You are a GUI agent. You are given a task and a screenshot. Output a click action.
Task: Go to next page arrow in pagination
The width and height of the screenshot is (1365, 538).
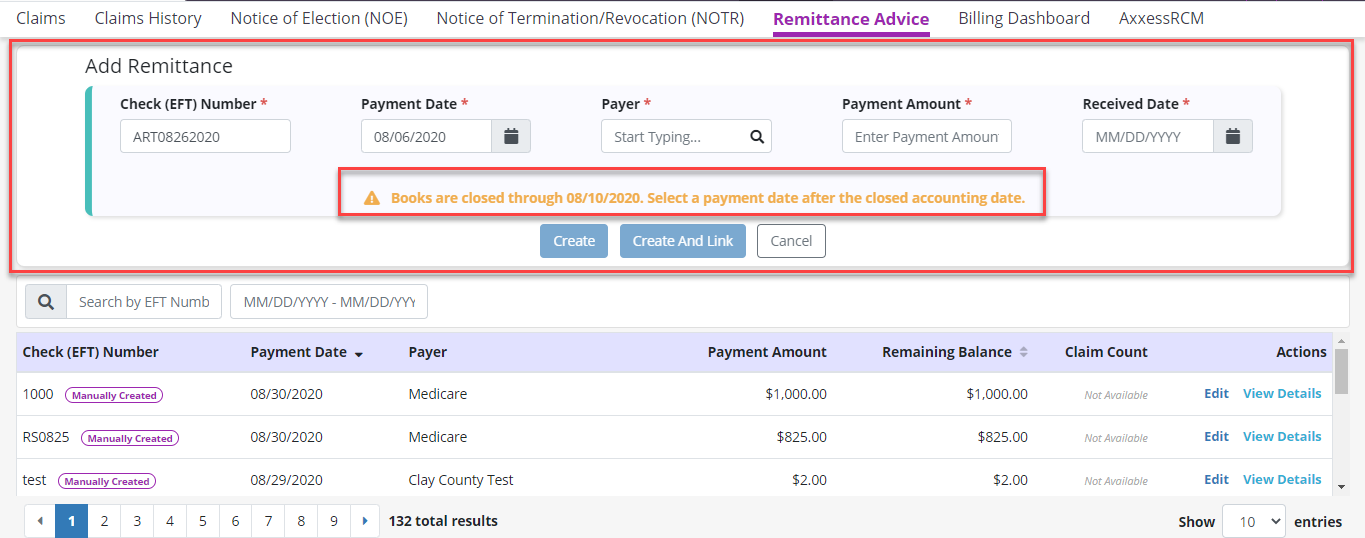point(365,521)
